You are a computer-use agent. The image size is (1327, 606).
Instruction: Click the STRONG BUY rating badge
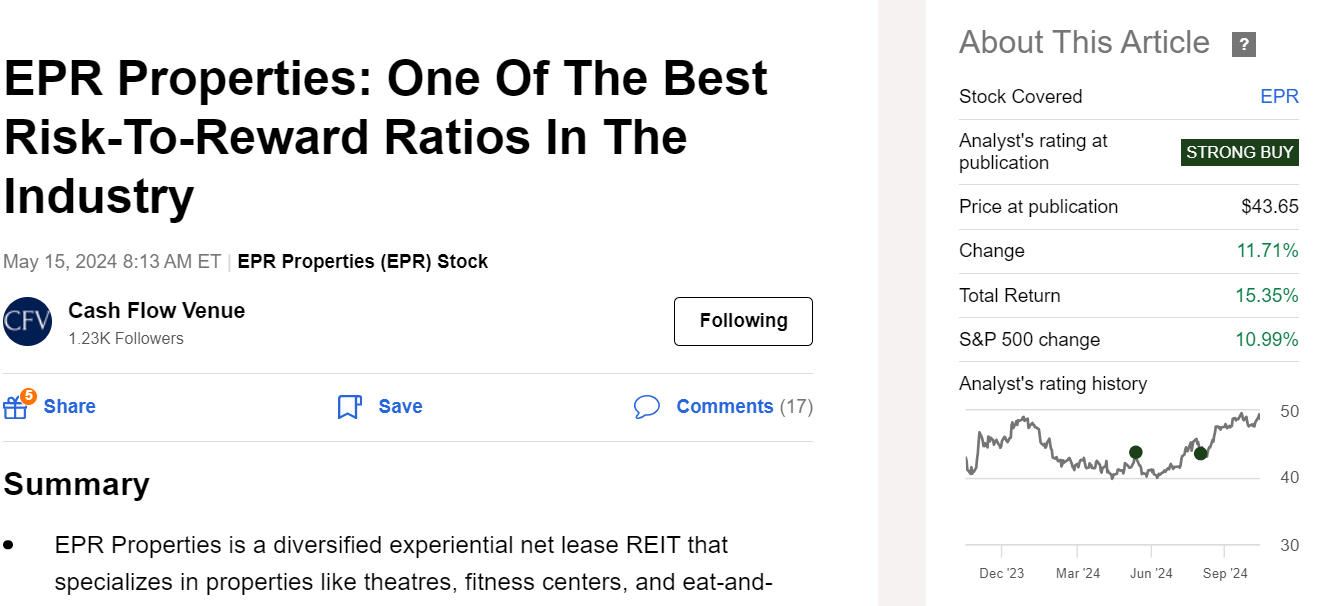click(x=1239, y=152)
